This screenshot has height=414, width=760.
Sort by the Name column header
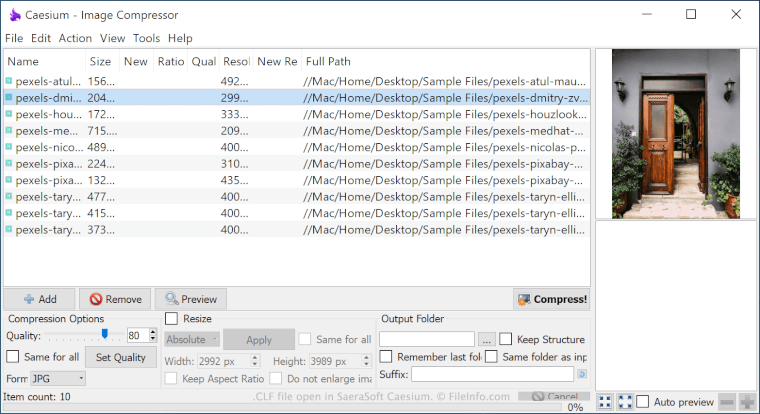(x=45, y=61)
